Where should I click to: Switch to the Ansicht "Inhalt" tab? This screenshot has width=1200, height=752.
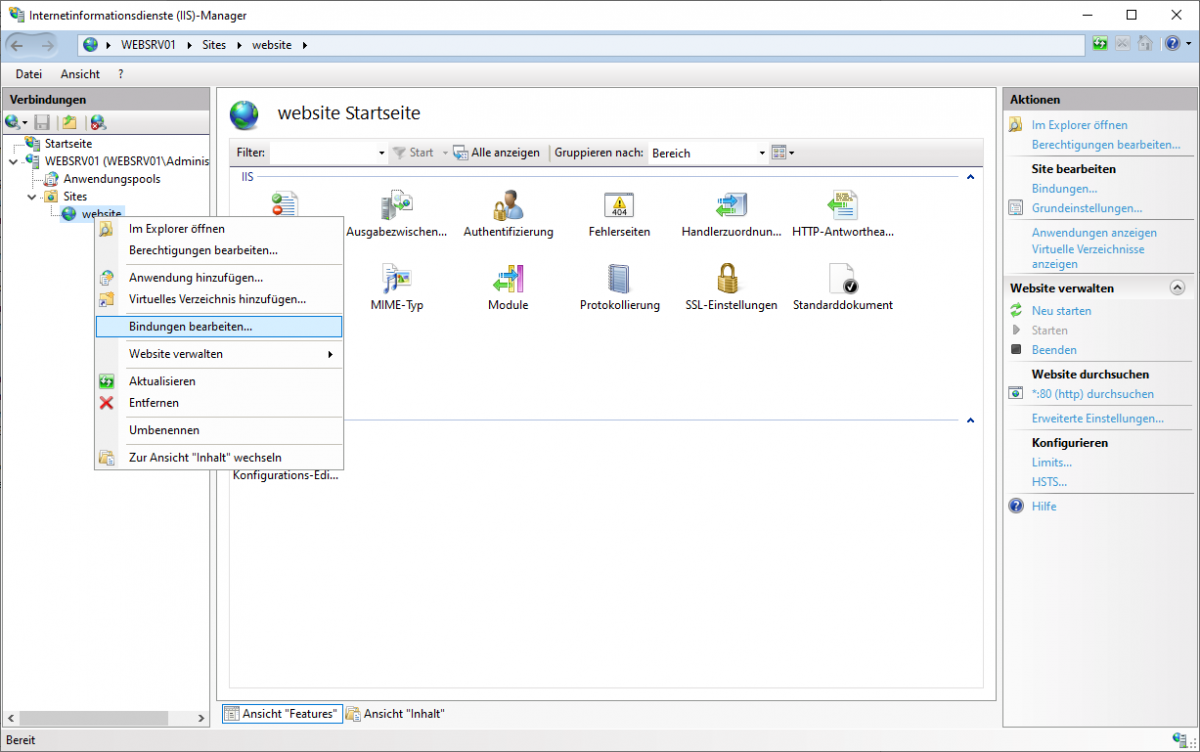(396, 714)
